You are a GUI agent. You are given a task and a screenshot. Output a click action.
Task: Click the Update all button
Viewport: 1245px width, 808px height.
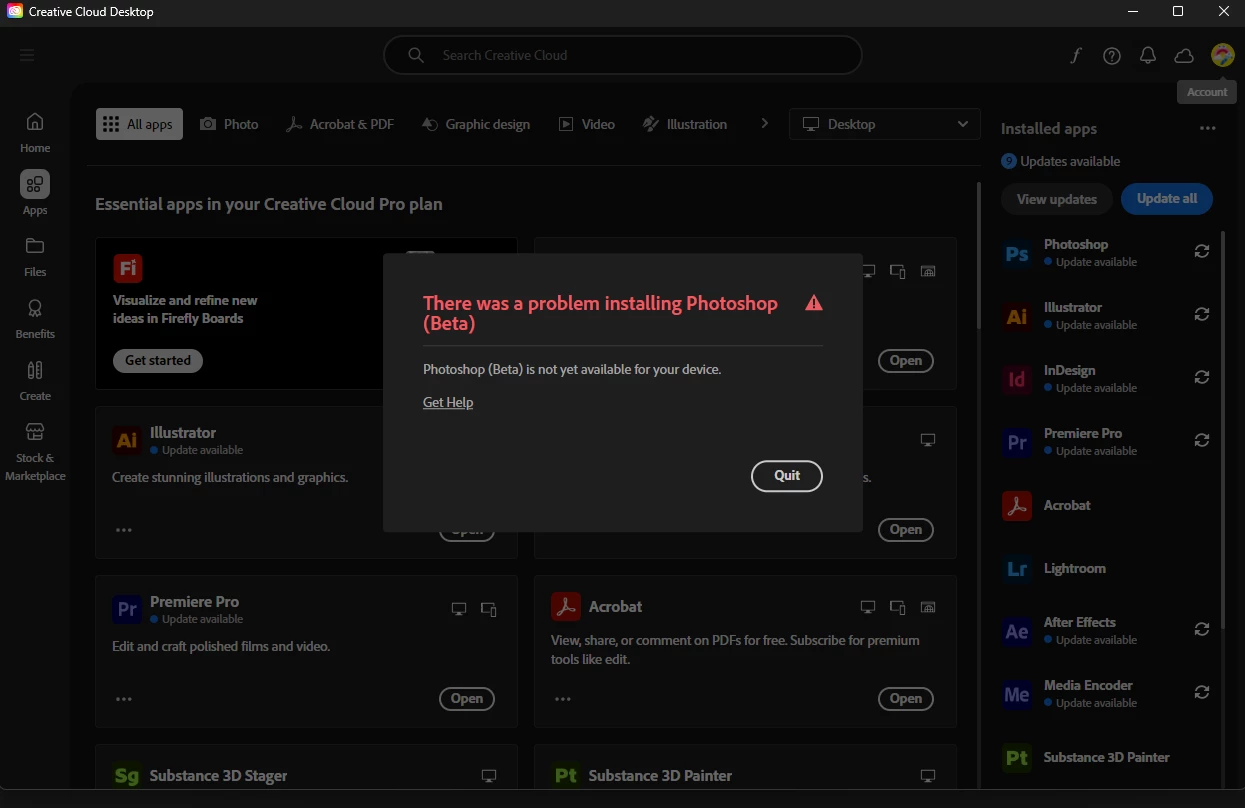click(1167, 199)
